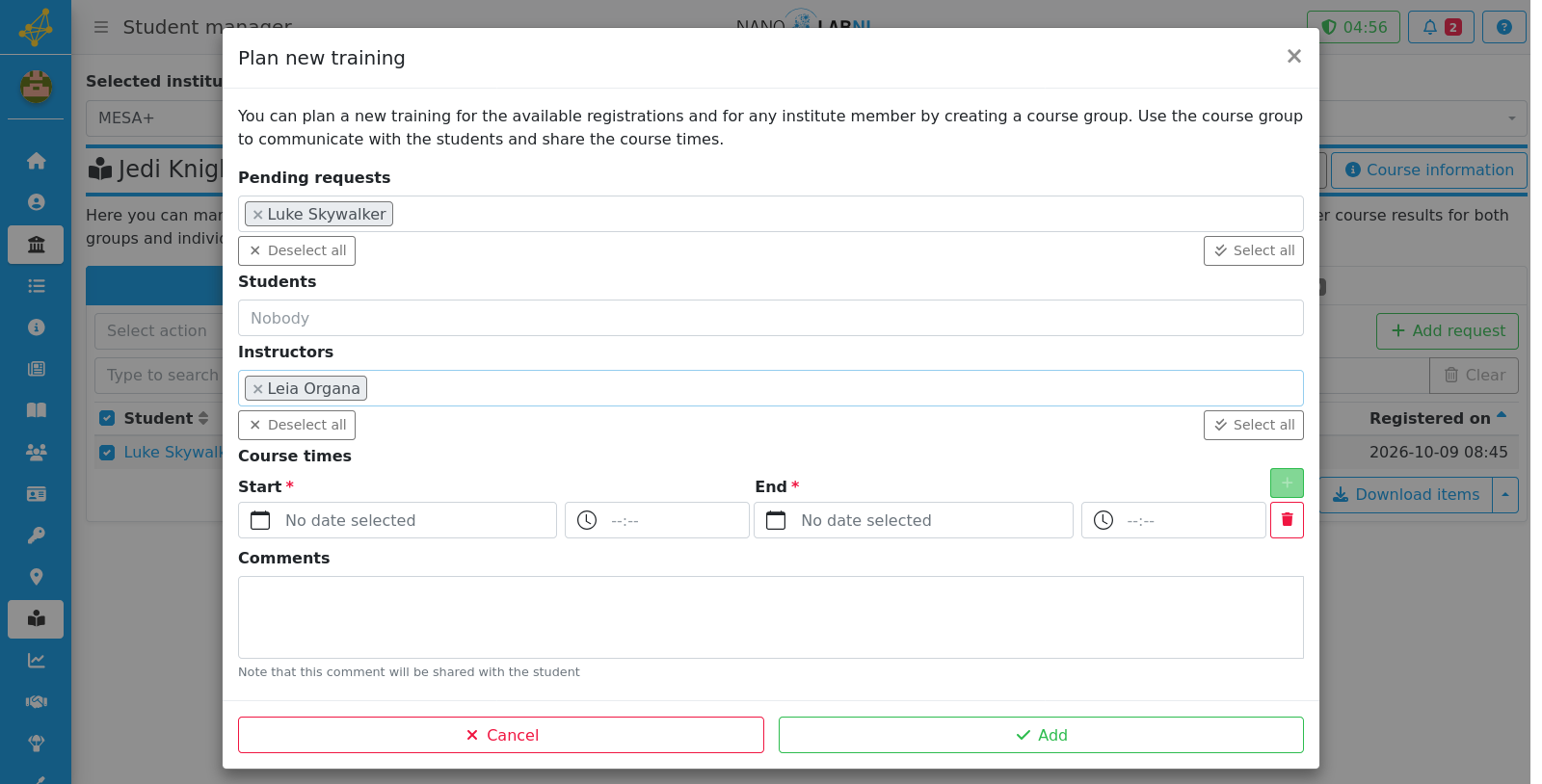Deselect all instructors
This screenshot has height=784, width=1542.
297,425
